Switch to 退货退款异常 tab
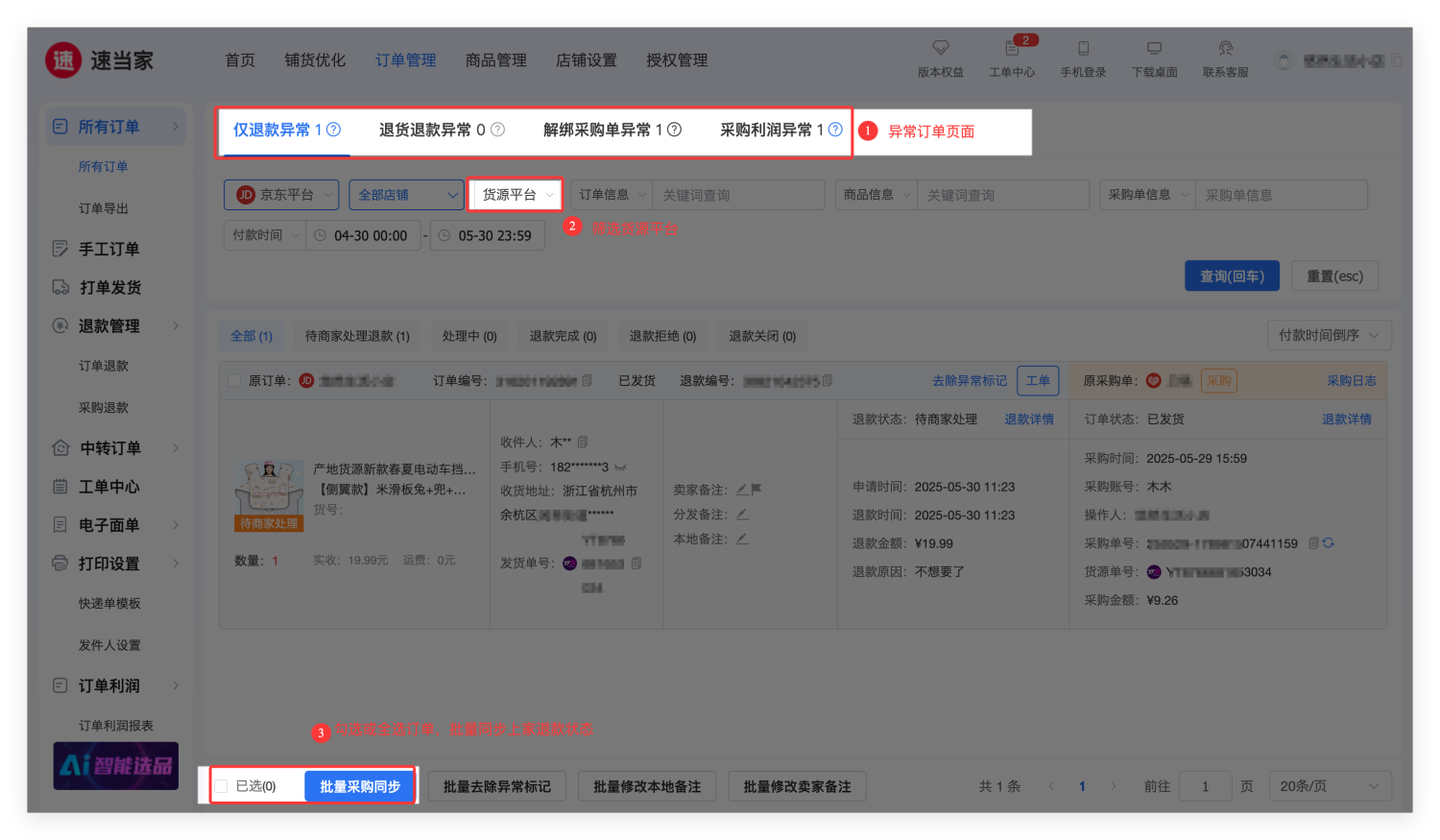1440x840 pixels. 441,130
